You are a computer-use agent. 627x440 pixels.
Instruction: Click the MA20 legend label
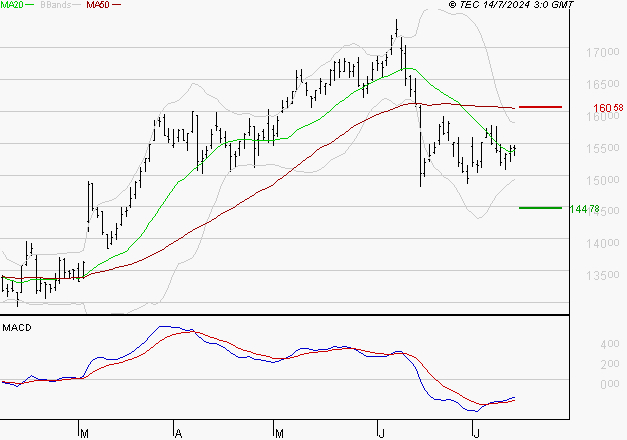pos(12,5)
